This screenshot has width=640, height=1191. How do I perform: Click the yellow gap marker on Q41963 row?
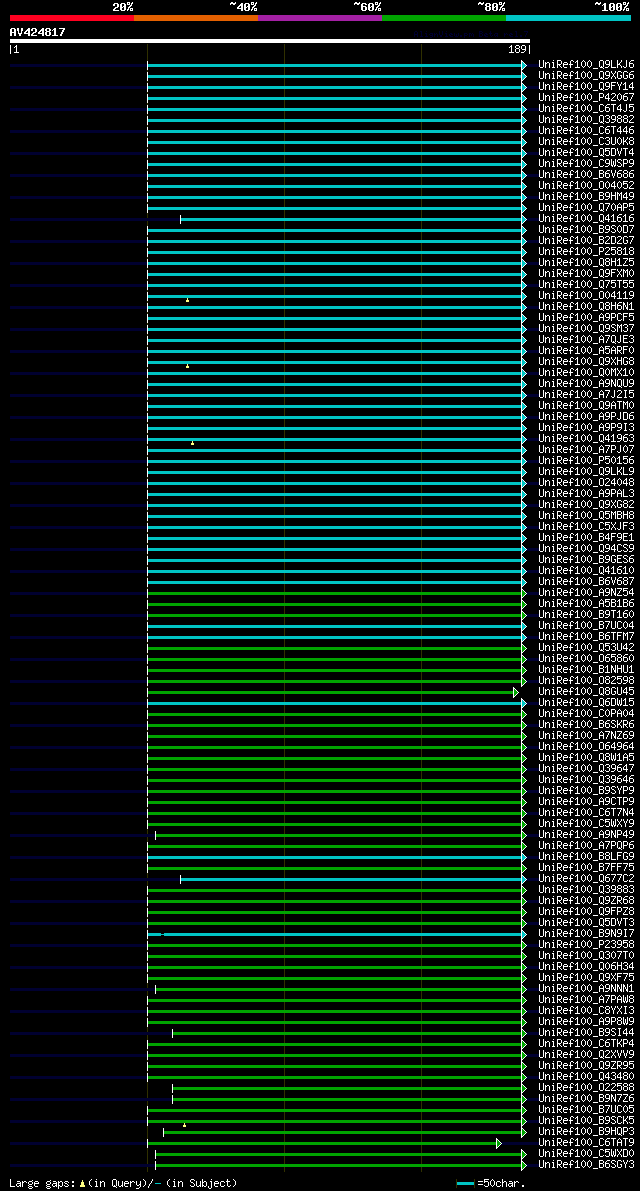[x=192, y=443]
